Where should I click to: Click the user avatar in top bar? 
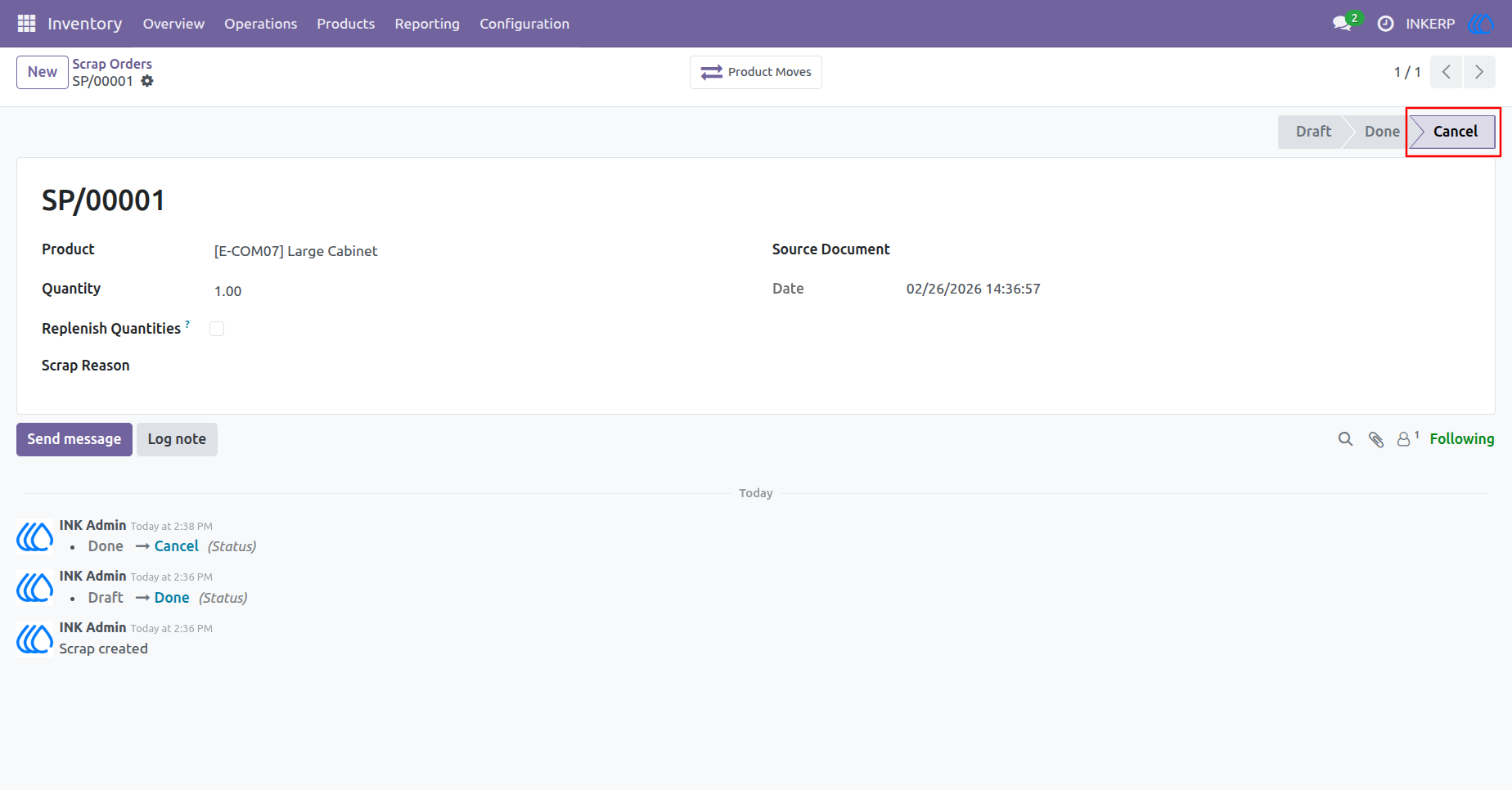[x=1481, y=24]
